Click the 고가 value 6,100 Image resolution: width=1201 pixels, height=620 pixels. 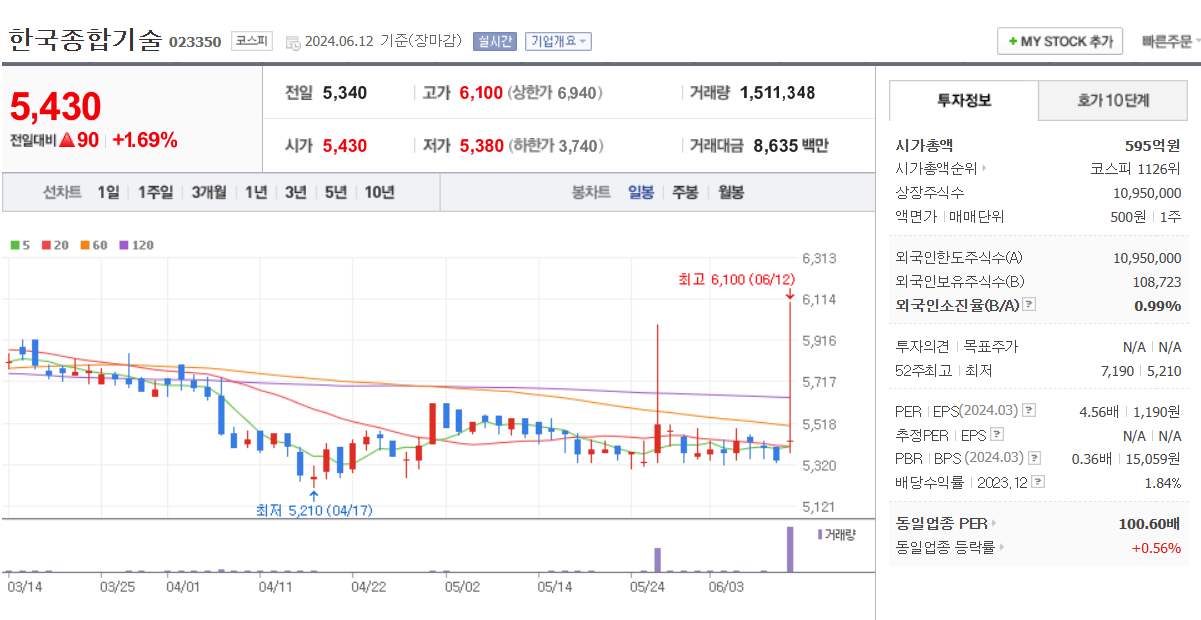point(481,93)
